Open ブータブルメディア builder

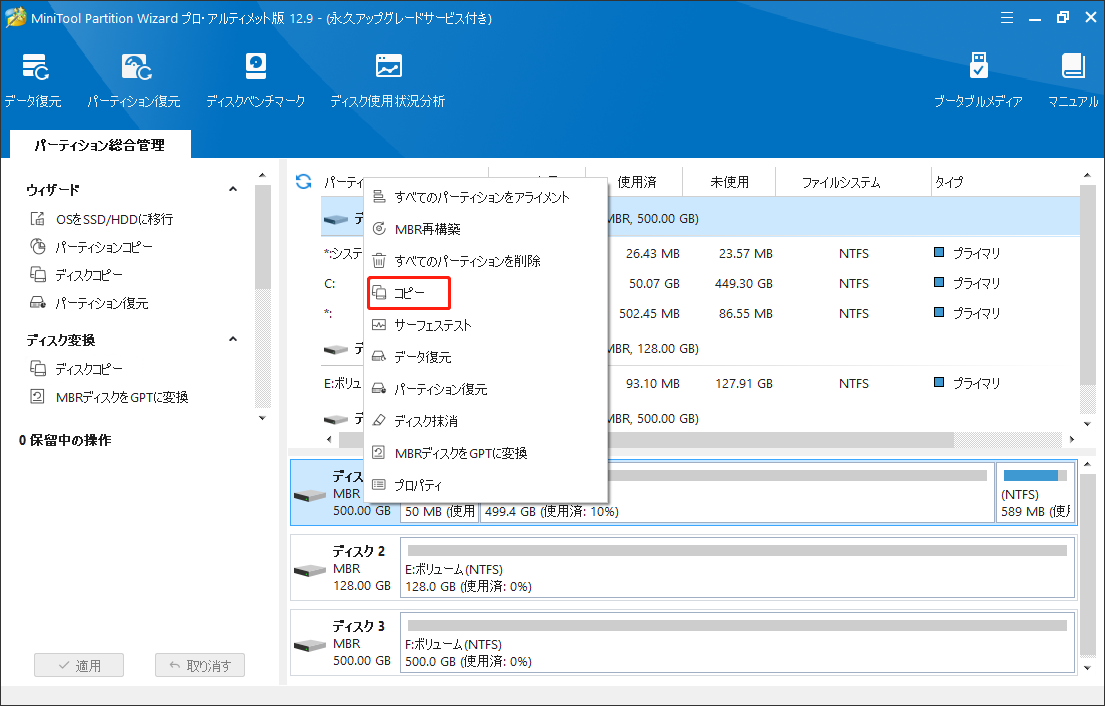point(977,80)
